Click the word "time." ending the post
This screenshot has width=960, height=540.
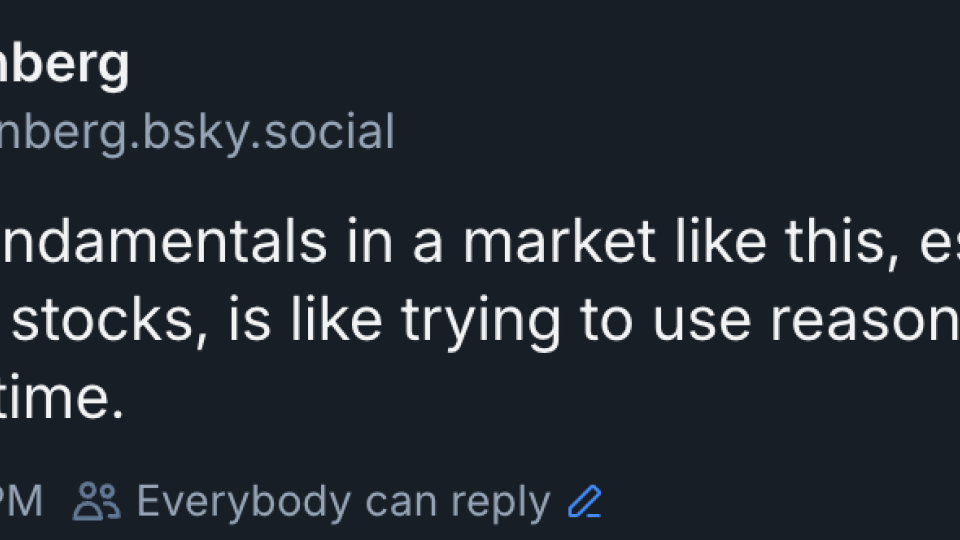[62, 398]
